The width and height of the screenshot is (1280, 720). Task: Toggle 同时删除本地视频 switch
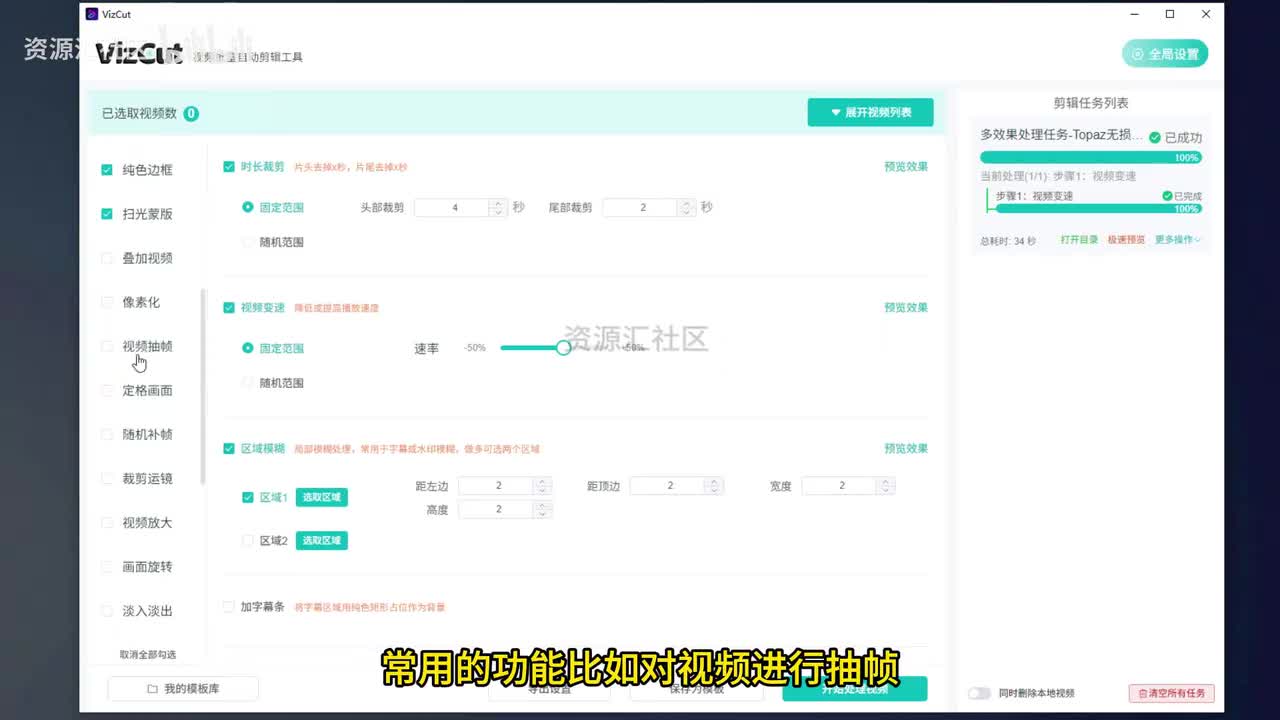pos(979,693)
